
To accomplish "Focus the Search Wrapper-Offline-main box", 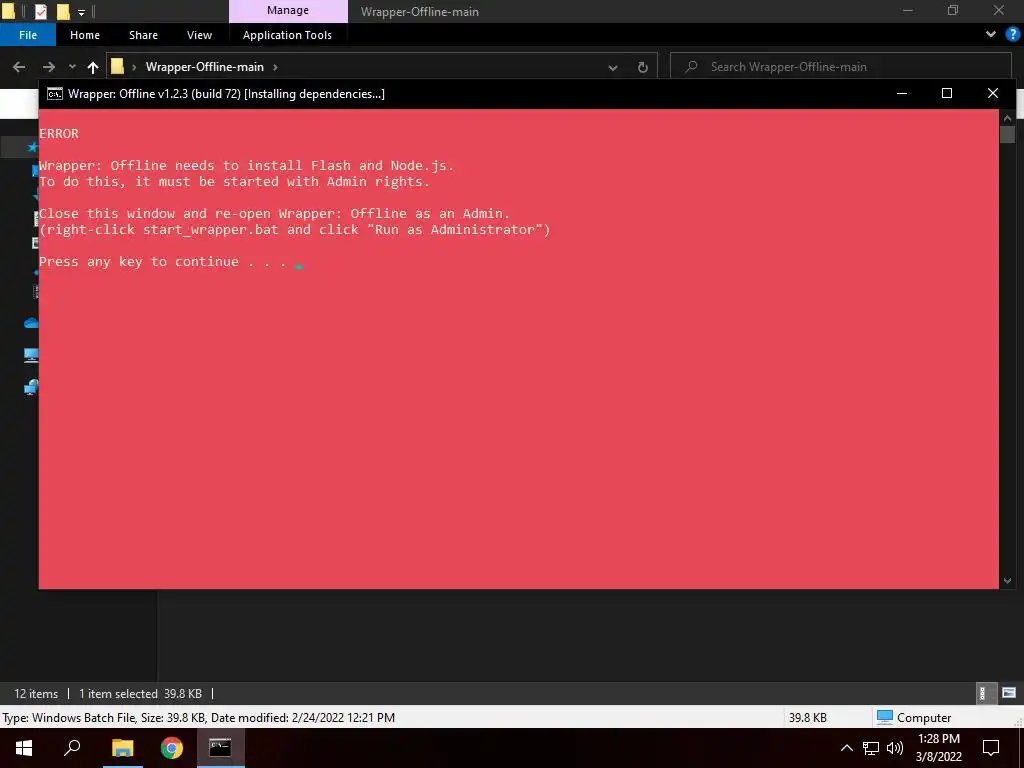I will pyautogui.click(x=842, y=67).
